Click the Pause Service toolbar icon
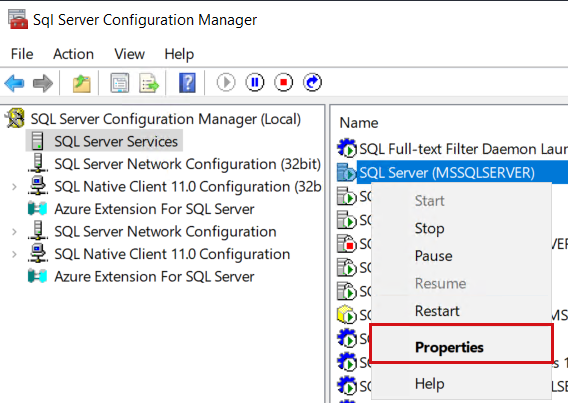 pos(255,83)
